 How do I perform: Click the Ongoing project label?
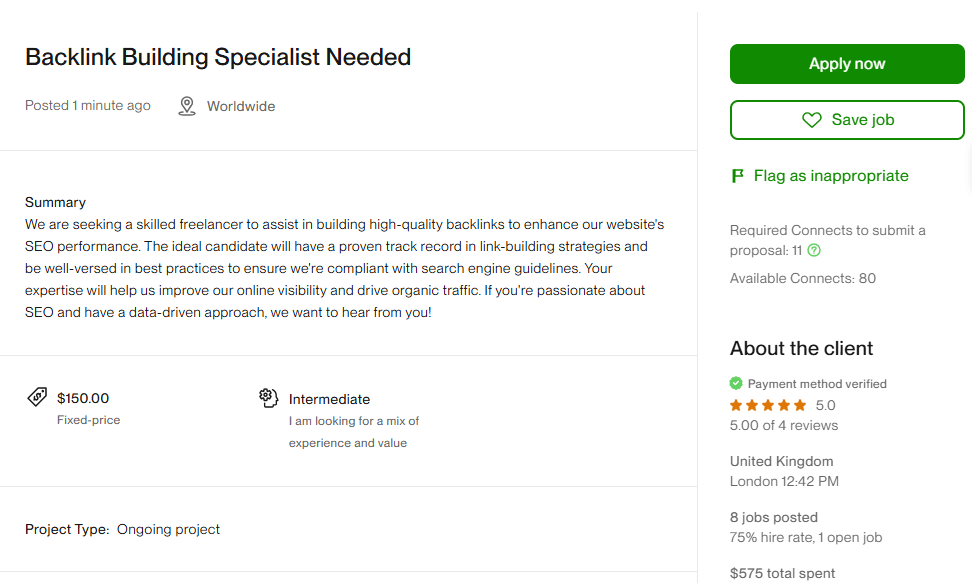167,529
